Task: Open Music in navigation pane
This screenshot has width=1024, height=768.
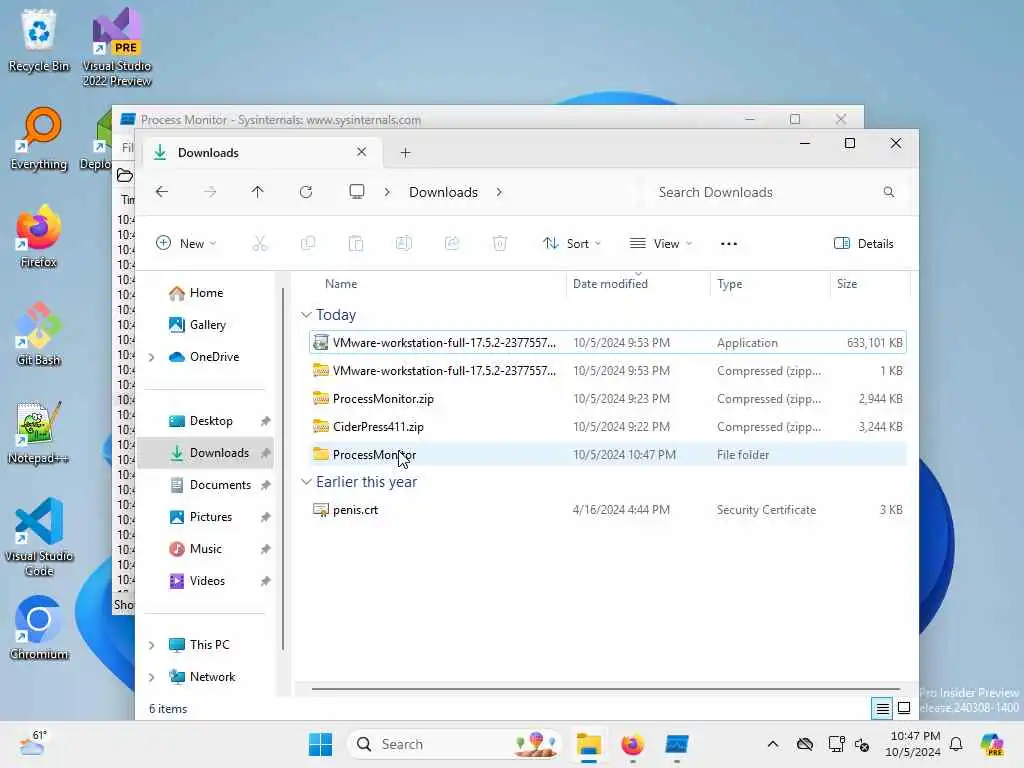Action: pyautogui.click(x=206, y=549)
